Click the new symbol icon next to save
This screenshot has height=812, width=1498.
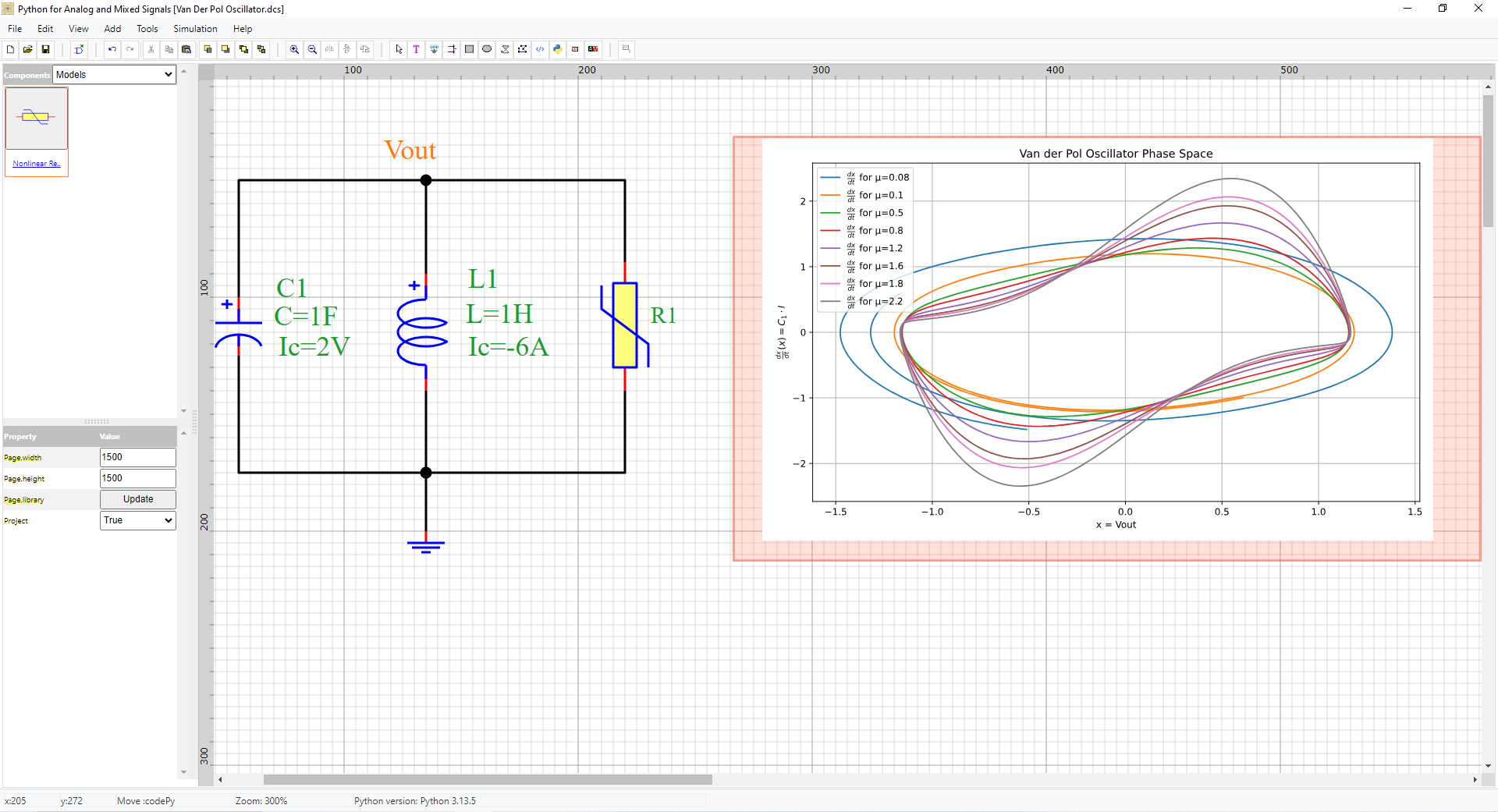79,49
